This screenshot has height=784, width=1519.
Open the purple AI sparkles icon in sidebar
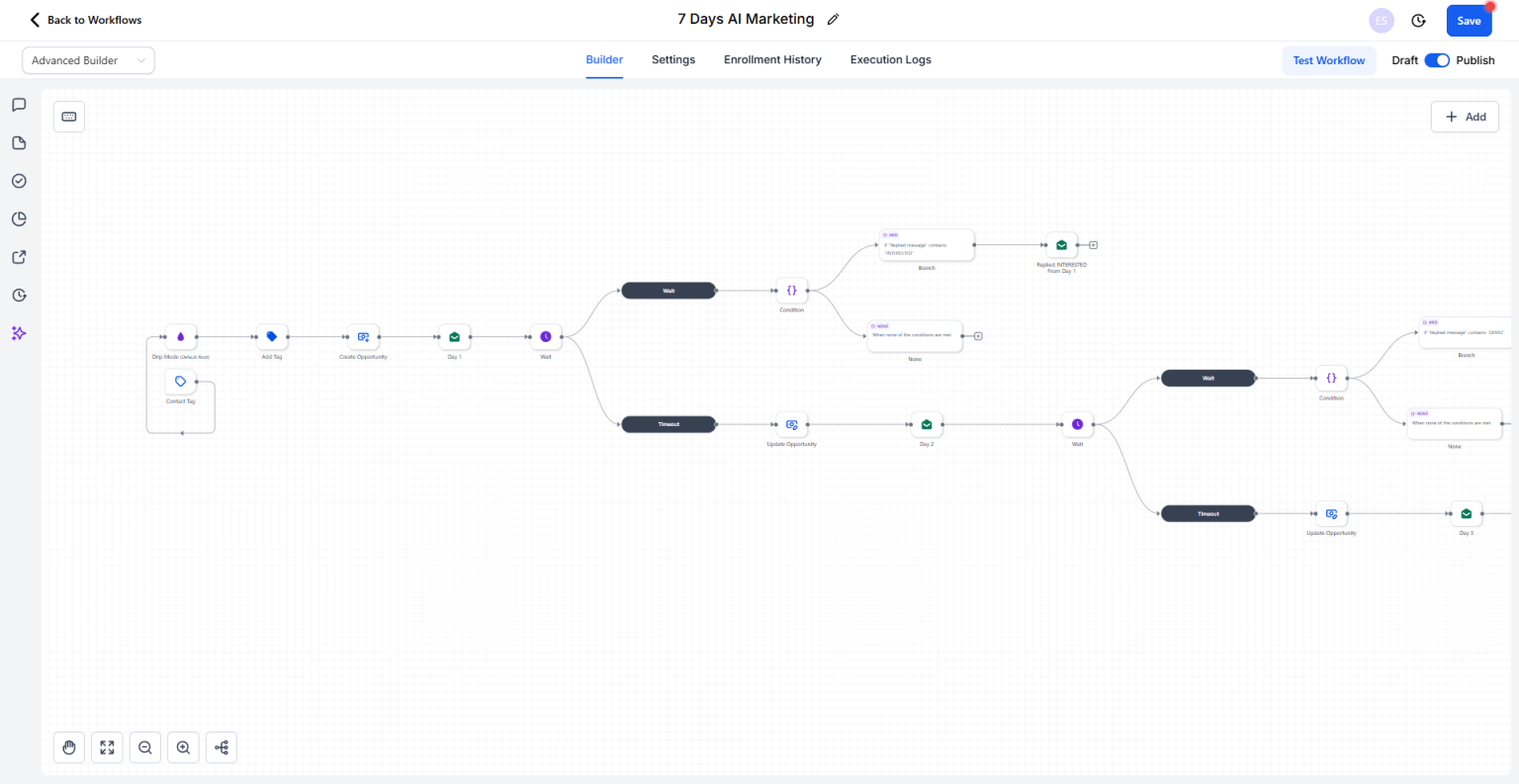coord(19,333)
